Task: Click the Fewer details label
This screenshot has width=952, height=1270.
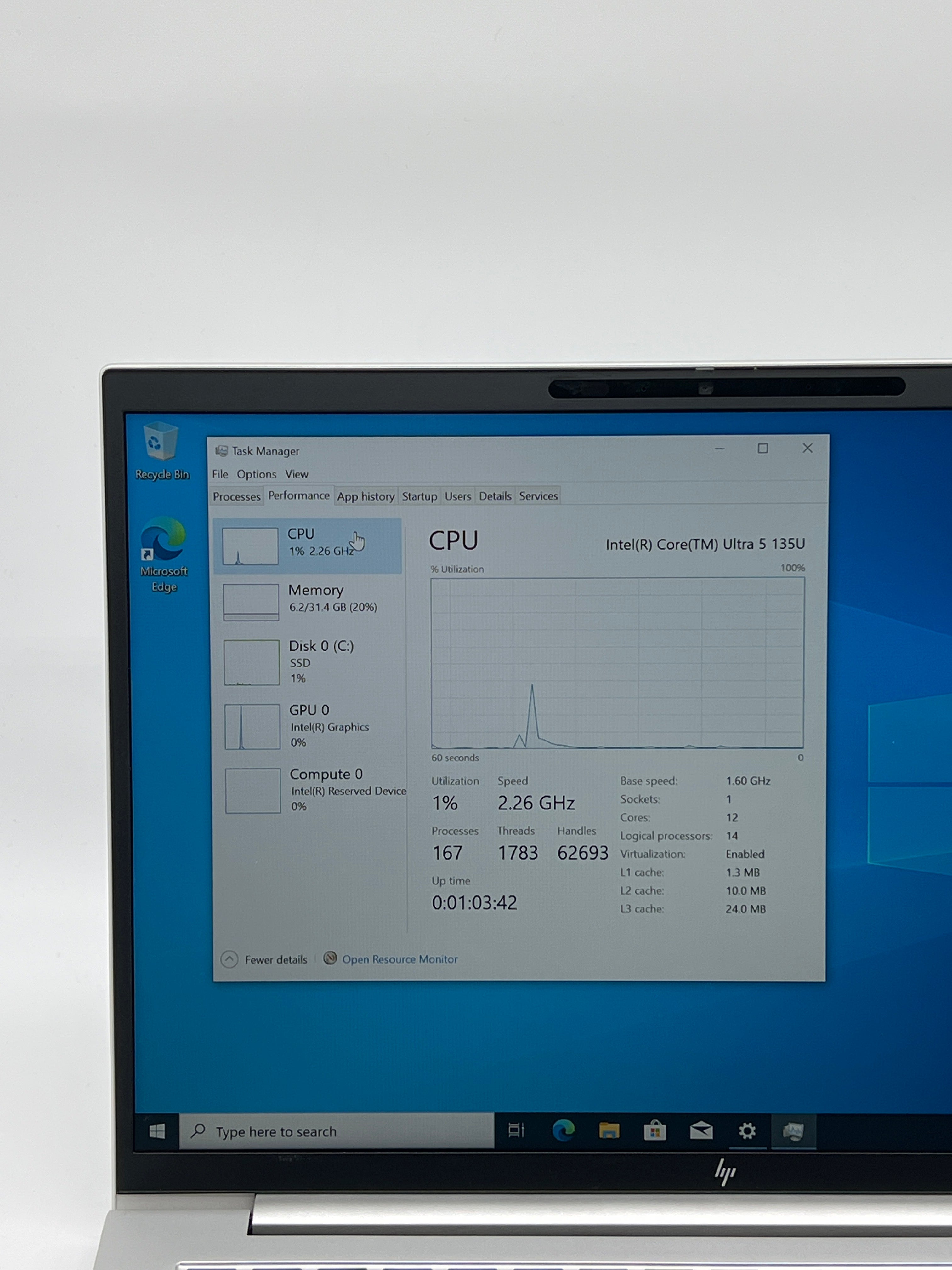Action: point(276,960)
